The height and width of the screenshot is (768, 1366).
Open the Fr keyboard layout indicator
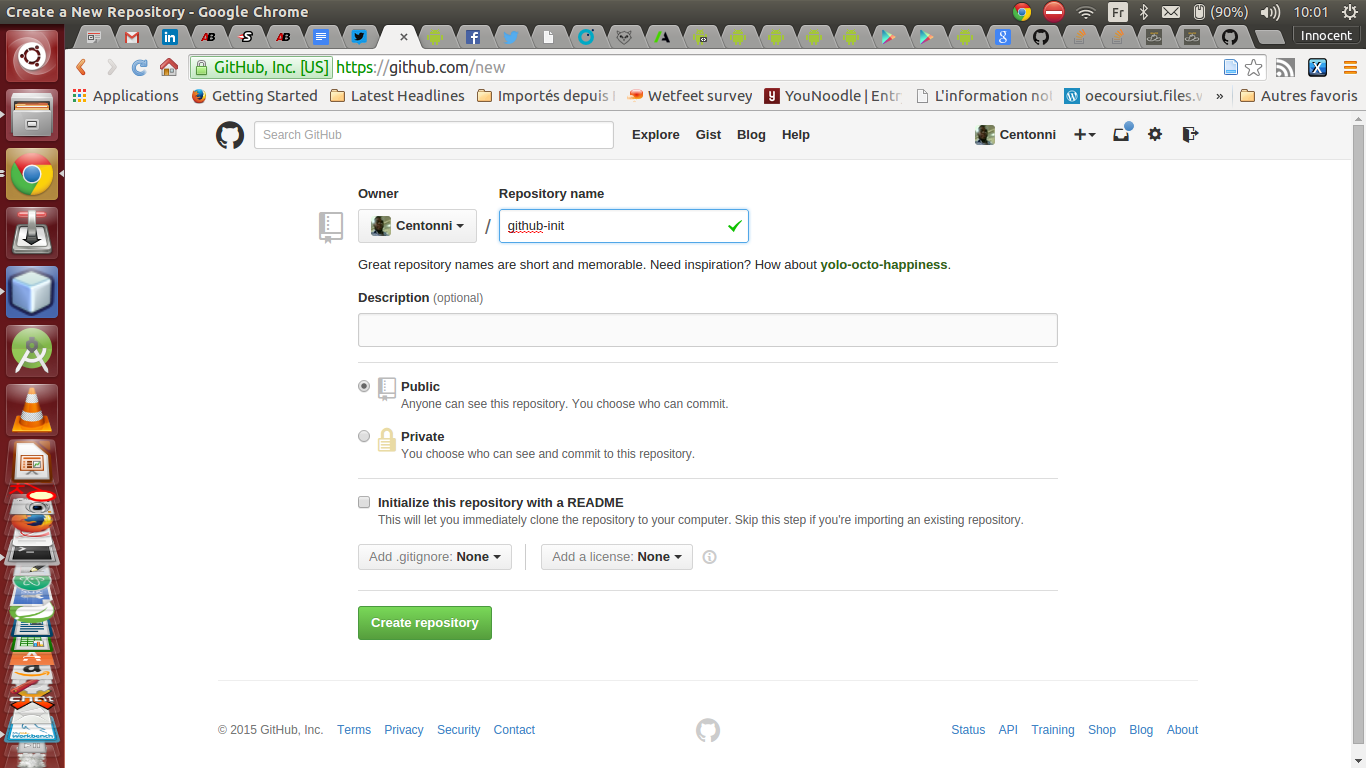point(1117,12)
